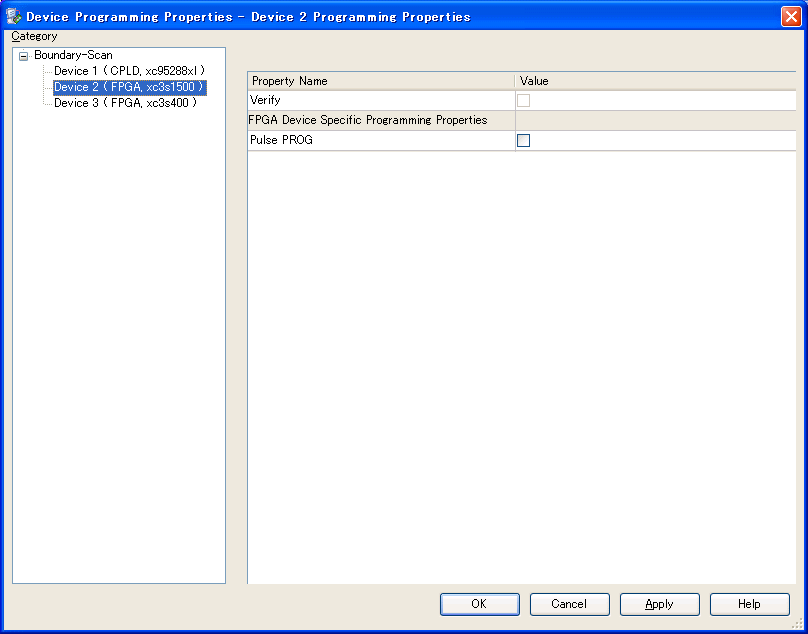The image size is (808, 634).
Task: Click the Property Name column header
Action: pyautogui.click(x=380, y=81)
